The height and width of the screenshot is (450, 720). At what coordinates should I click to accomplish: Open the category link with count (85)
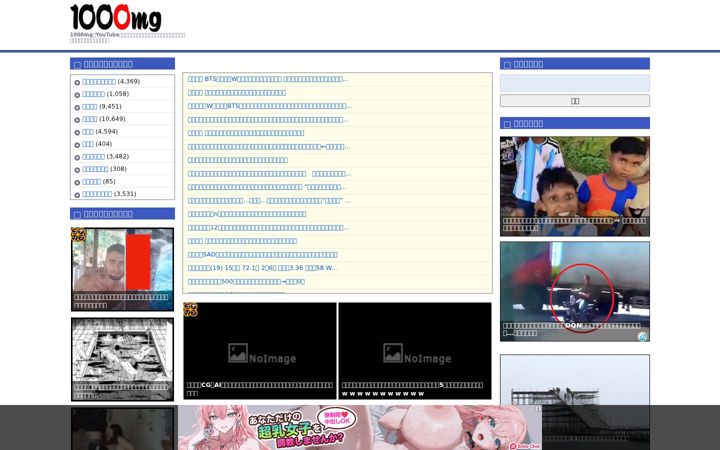pos(91,181)
